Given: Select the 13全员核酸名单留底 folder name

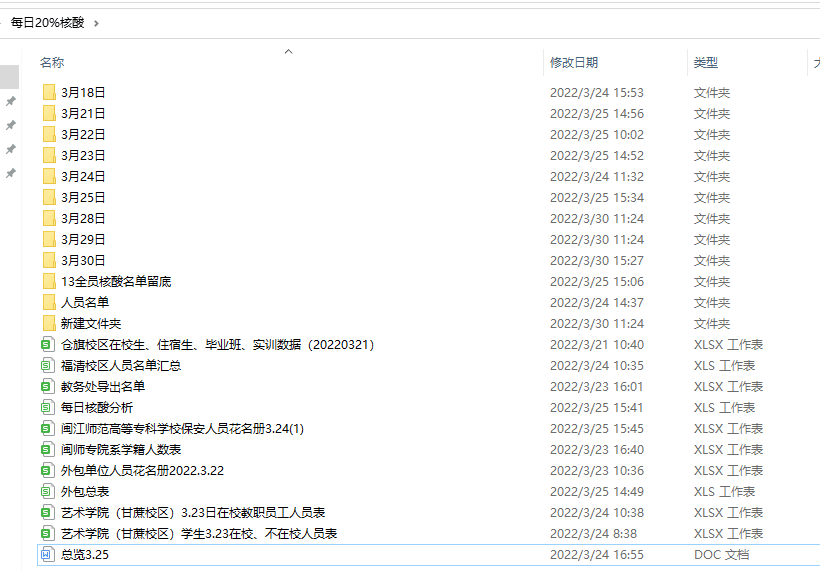Looking at the screenshot, I should [116, 281].
